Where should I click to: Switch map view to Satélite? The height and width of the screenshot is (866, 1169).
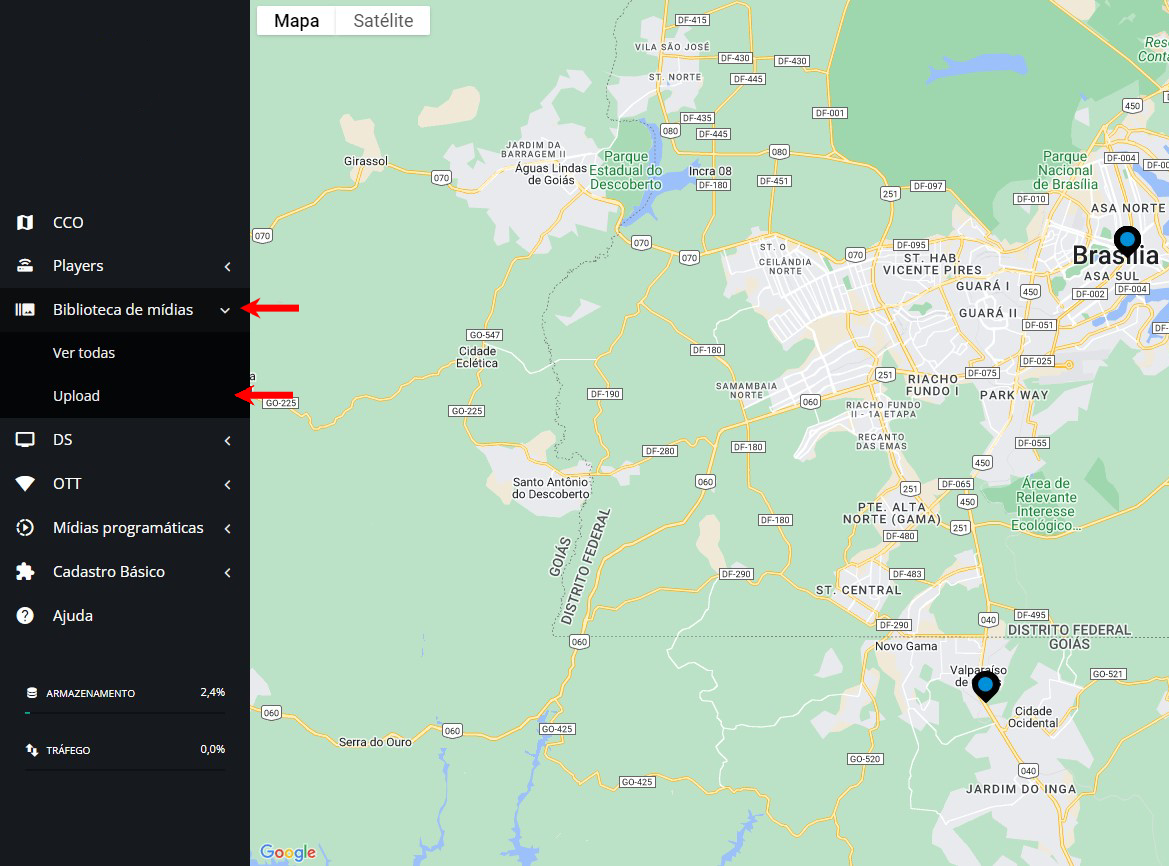(383, 21)
